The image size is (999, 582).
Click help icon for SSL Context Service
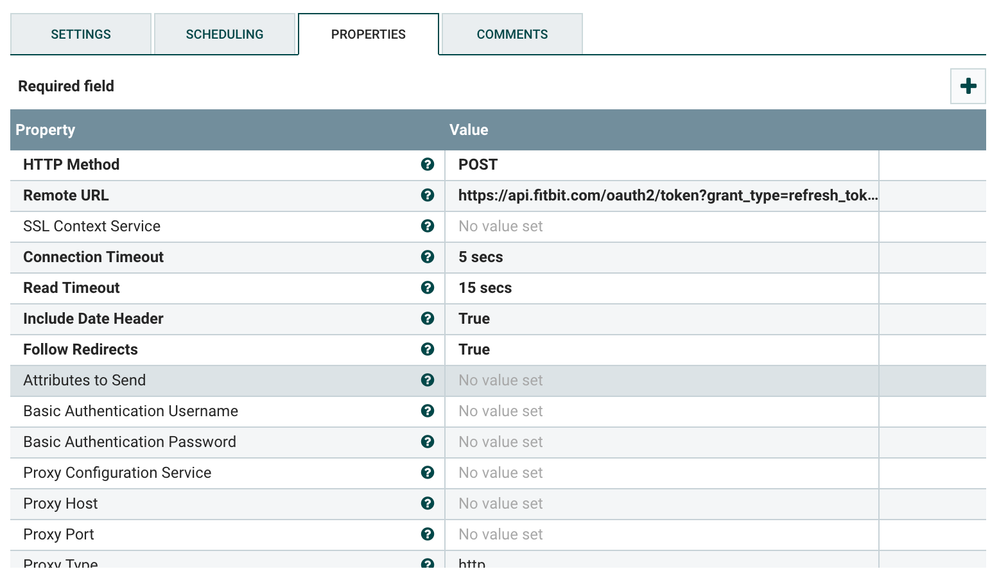(x=428, y=227)
